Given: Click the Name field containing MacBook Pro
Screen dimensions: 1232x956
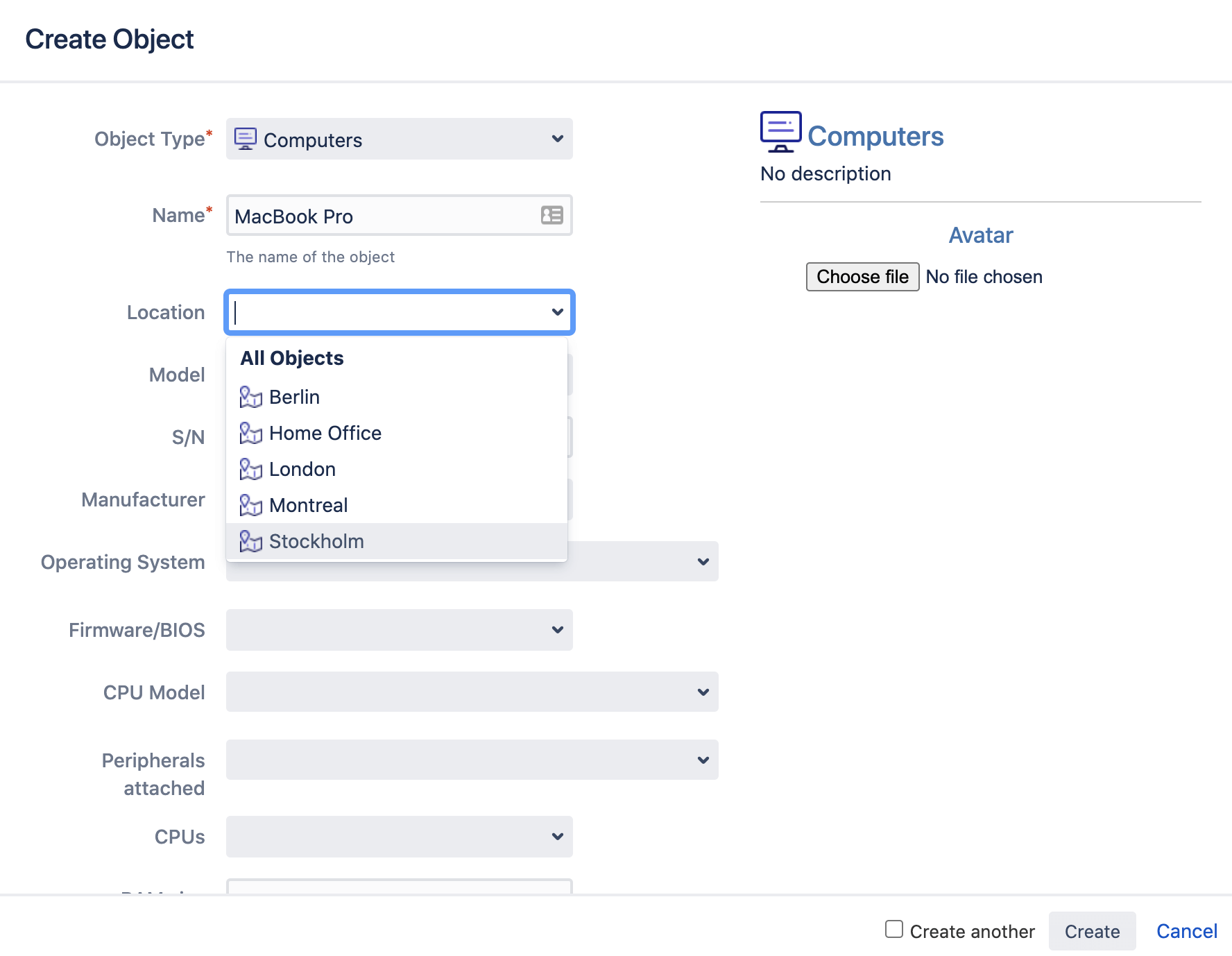Looking at the screenshot, I should pos(382,216).
